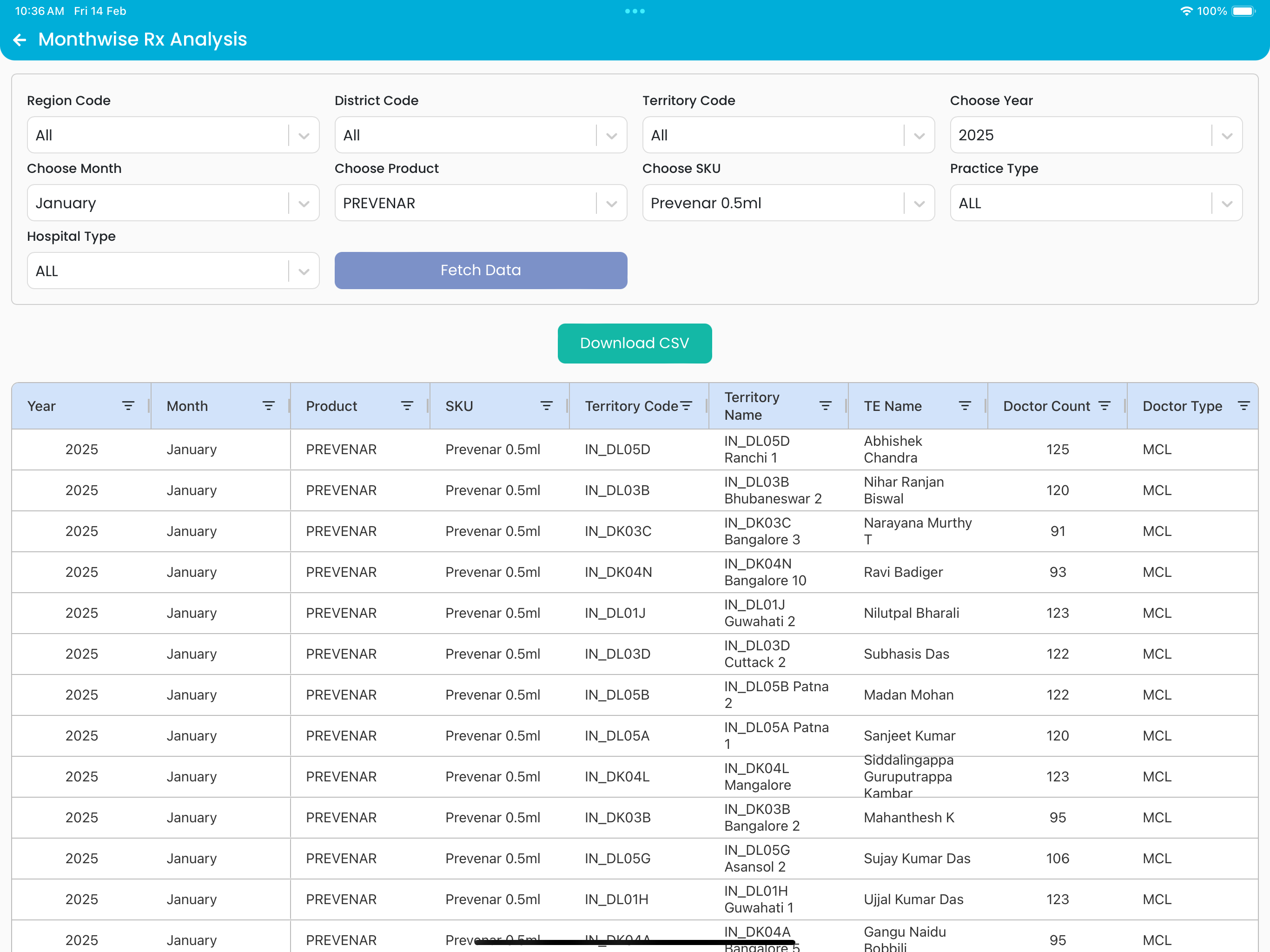The image size is (1270, 952).
Task: Expand the Hospital Type dropdown
Action: [173, 271]
